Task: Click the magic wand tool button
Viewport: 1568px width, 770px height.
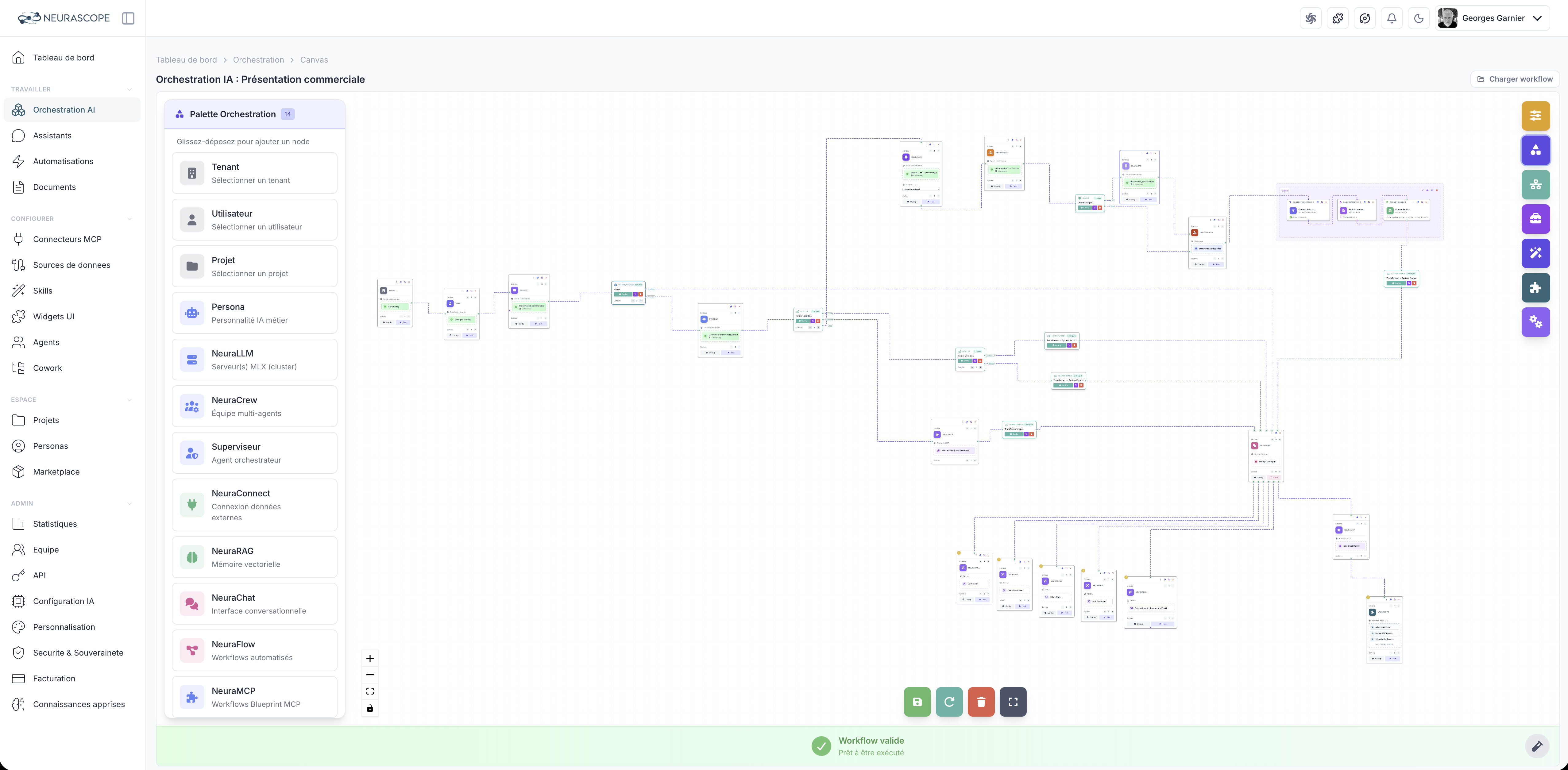Action: (1535, 253)
